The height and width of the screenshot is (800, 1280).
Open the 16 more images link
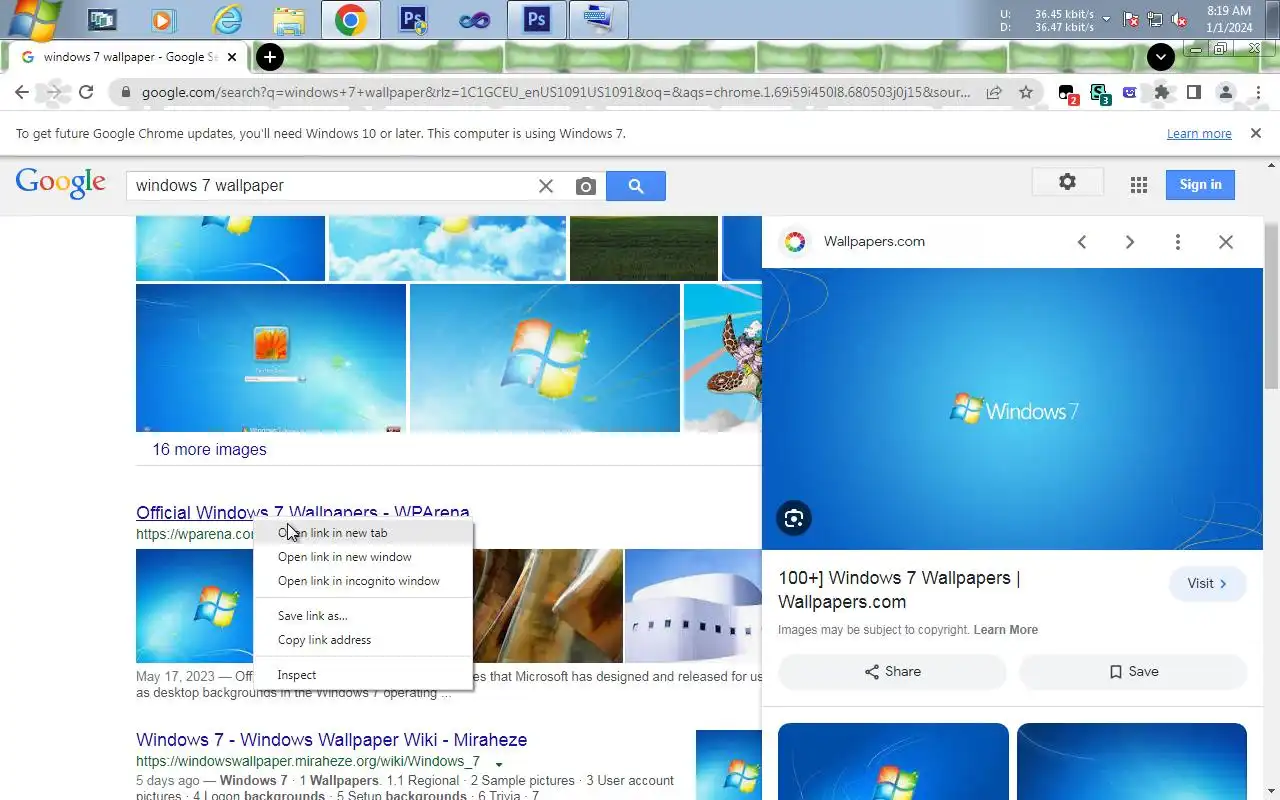(x=209, y=450)
